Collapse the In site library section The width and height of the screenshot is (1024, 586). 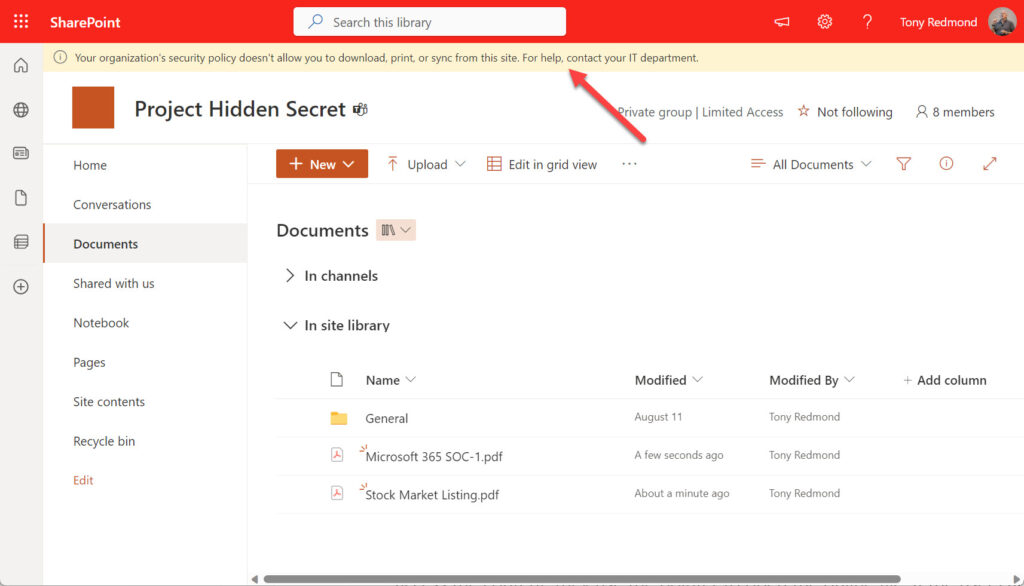(290, 325)
